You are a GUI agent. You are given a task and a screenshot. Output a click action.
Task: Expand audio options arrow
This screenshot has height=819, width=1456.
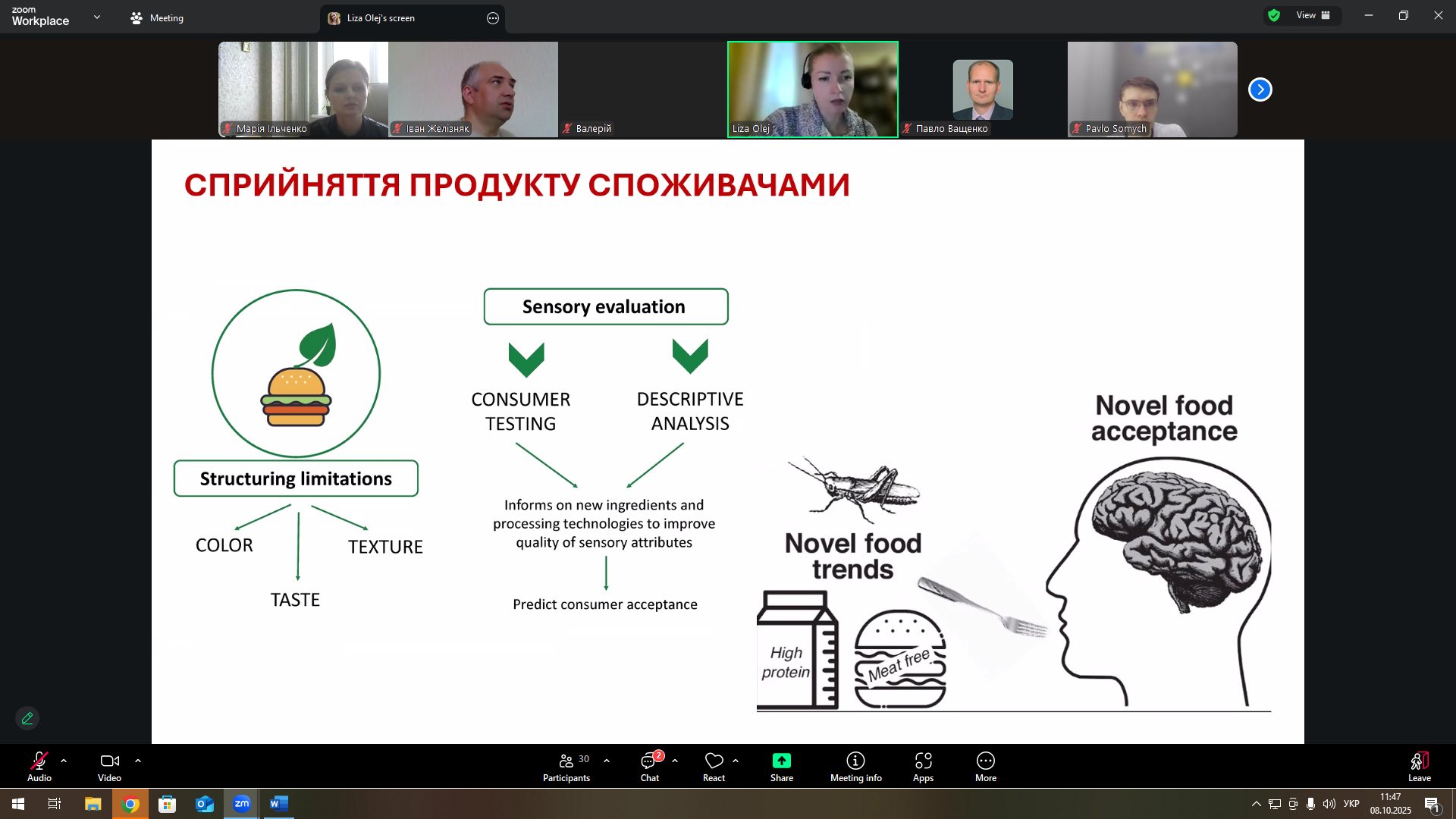tap(64, 761)
